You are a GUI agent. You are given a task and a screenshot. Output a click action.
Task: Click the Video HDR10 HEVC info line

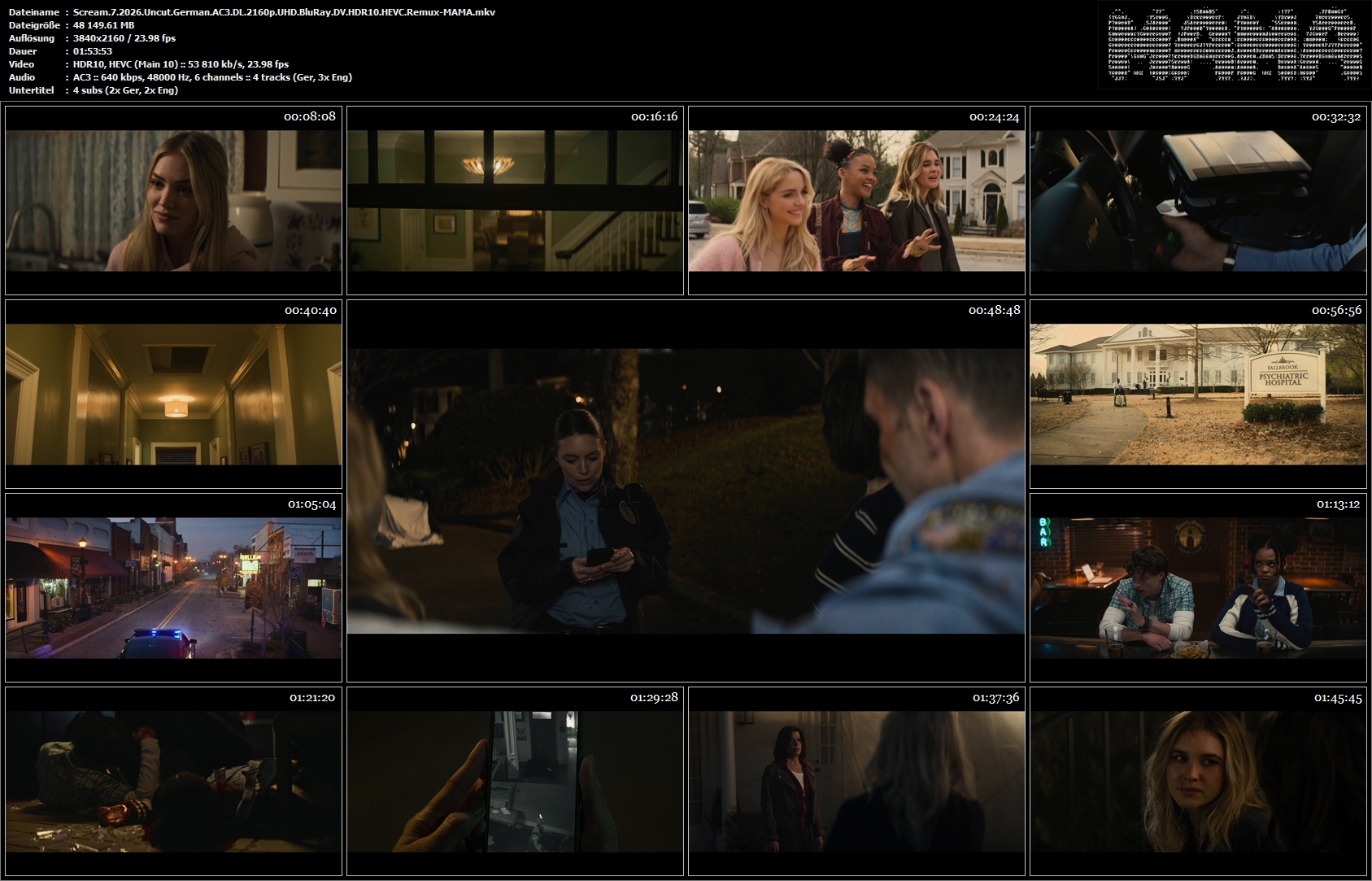(181, 64)
